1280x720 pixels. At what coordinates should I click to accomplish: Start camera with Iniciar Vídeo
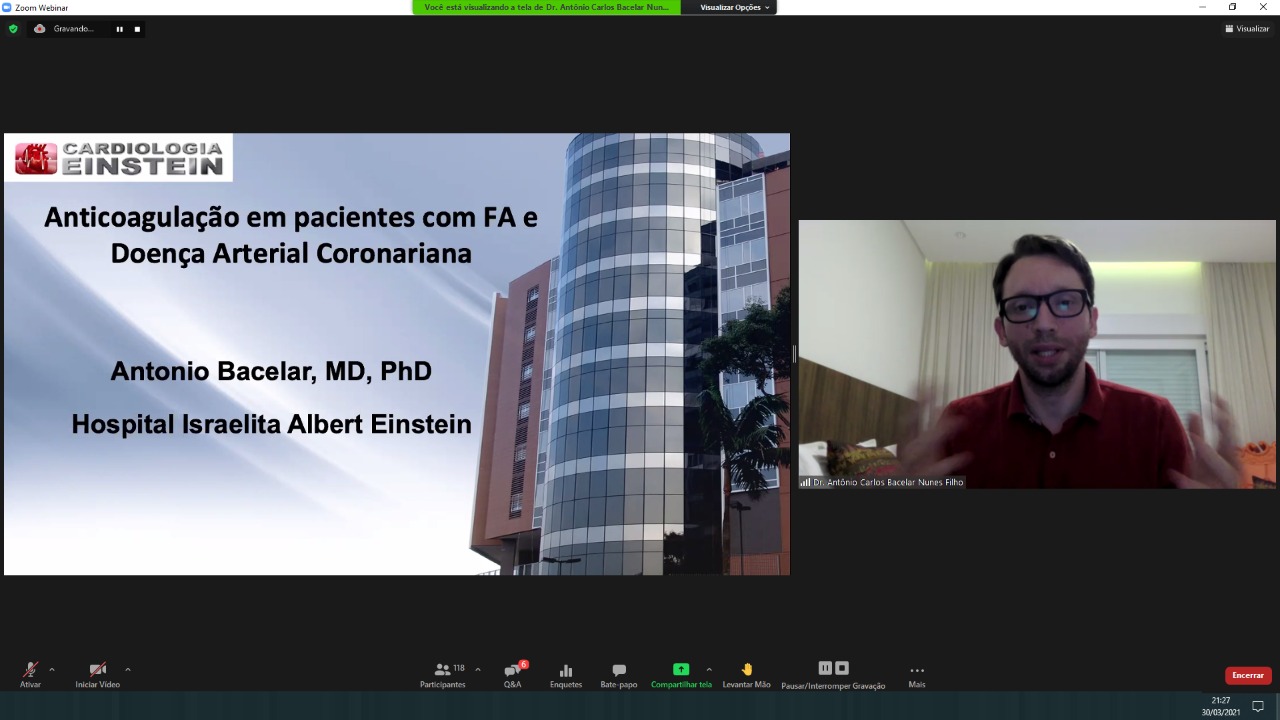point(97,675)
